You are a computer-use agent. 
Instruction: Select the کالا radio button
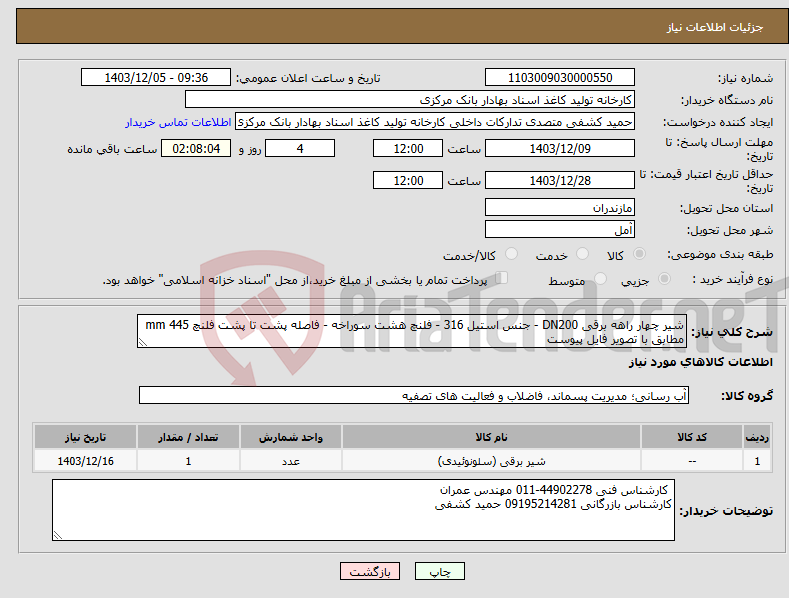(x=639, y=254)
